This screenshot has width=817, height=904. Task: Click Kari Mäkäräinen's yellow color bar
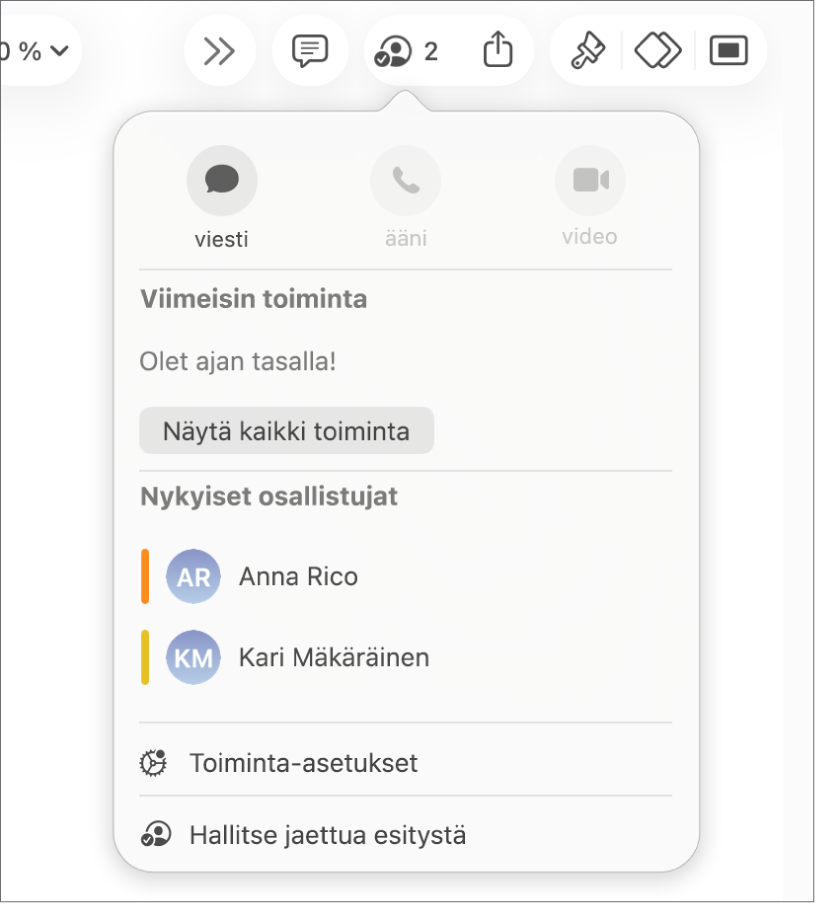click(145, 657)
